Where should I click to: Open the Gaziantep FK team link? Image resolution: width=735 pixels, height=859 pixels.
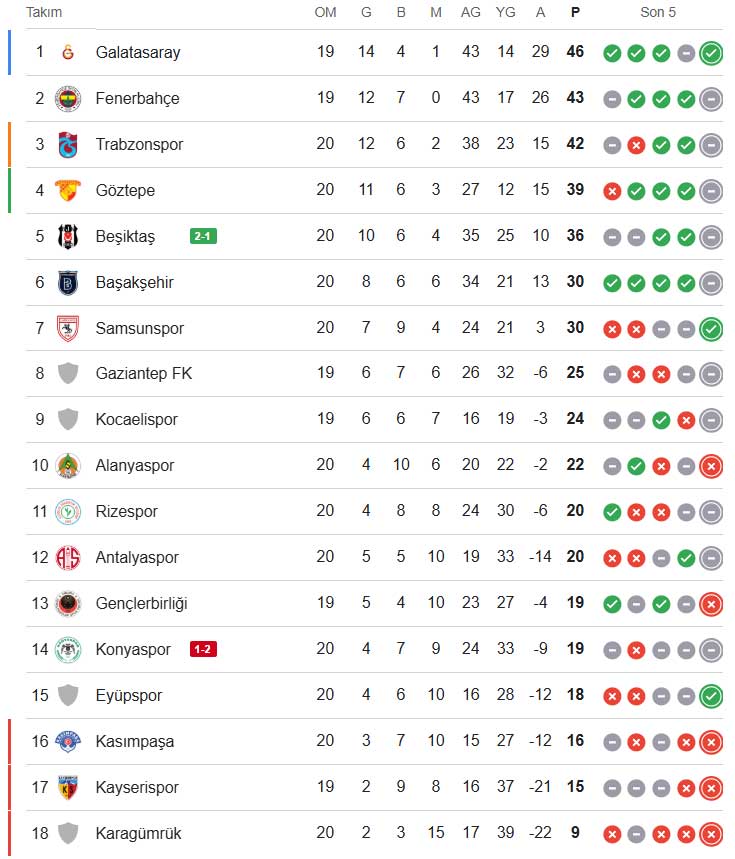[x=144, y=374]
